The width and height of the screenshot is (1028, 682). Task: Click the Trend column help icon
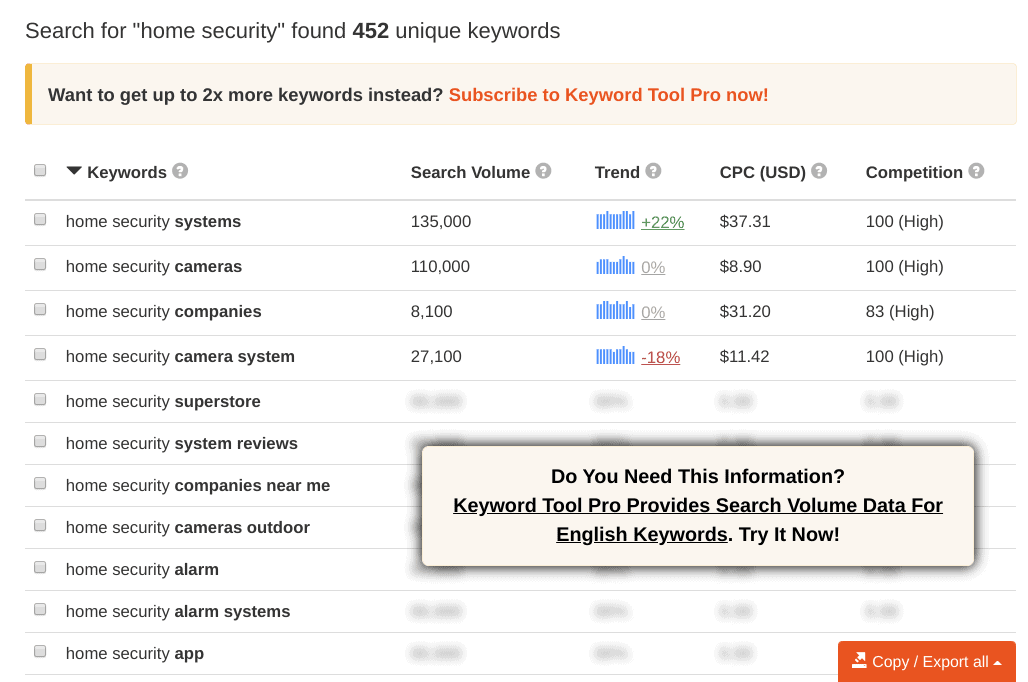[653, 171]
